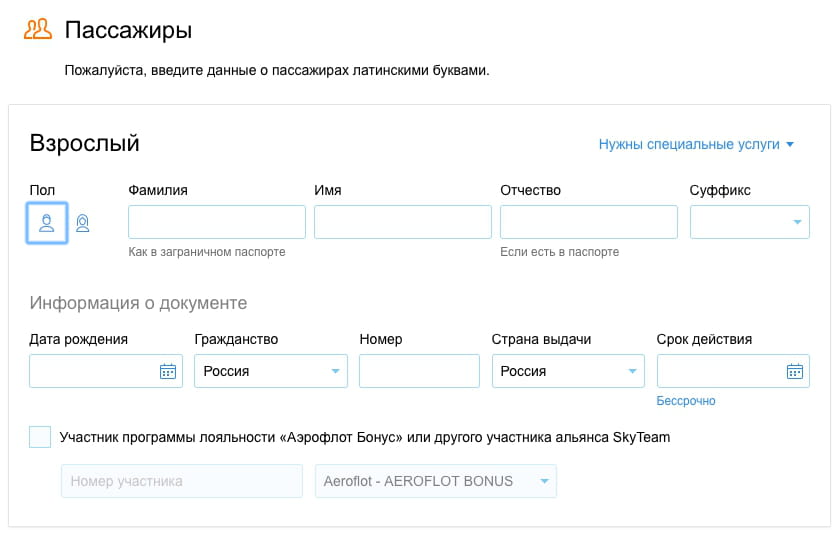
Task: Click the Номер участника field
Action: click(182, 481)
